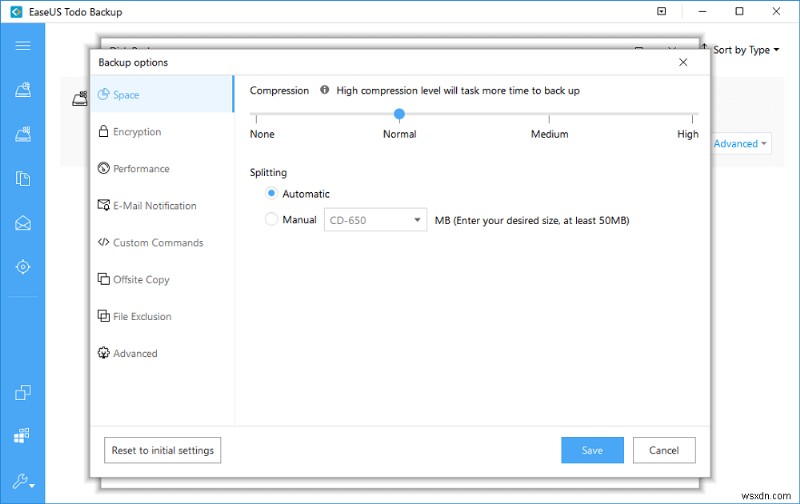Click Reset to initial settings button
The width and height of the screenshot is (800, 504).
[x=162, y=450]
